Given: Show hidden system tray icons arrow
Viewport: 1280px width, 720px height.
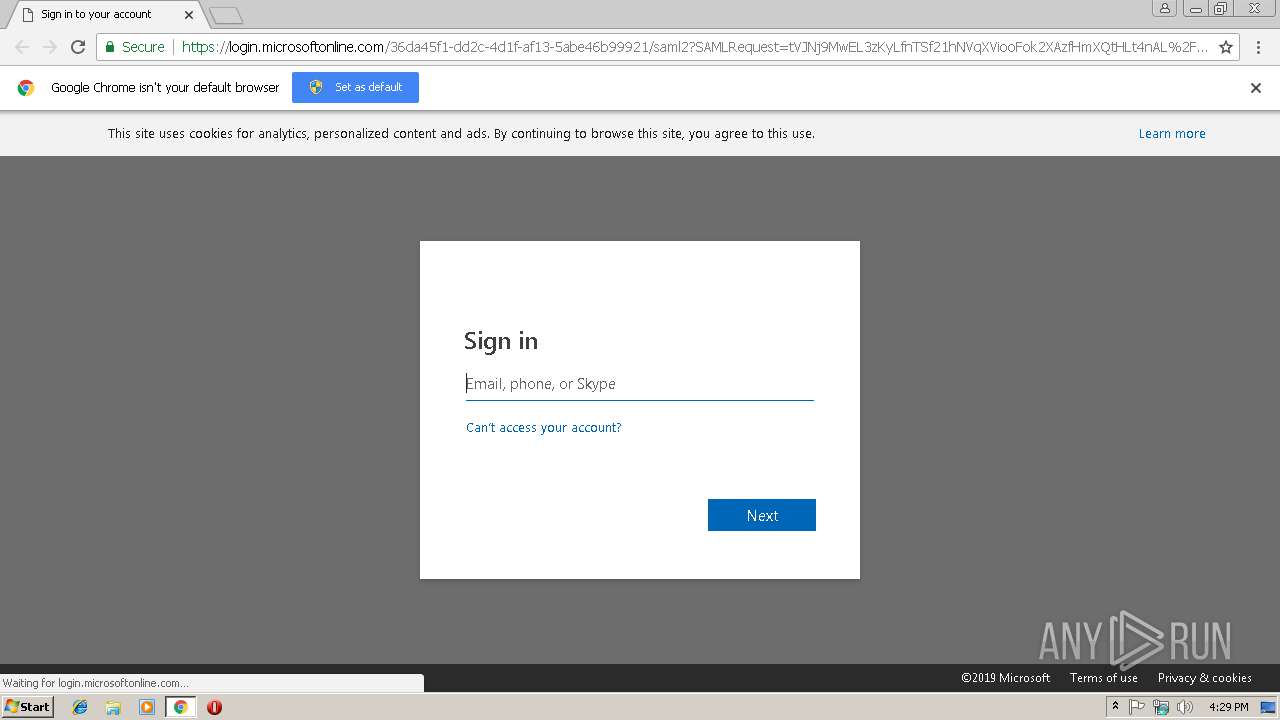Looking at the screenshot, I should click(x=1115, y=707).
